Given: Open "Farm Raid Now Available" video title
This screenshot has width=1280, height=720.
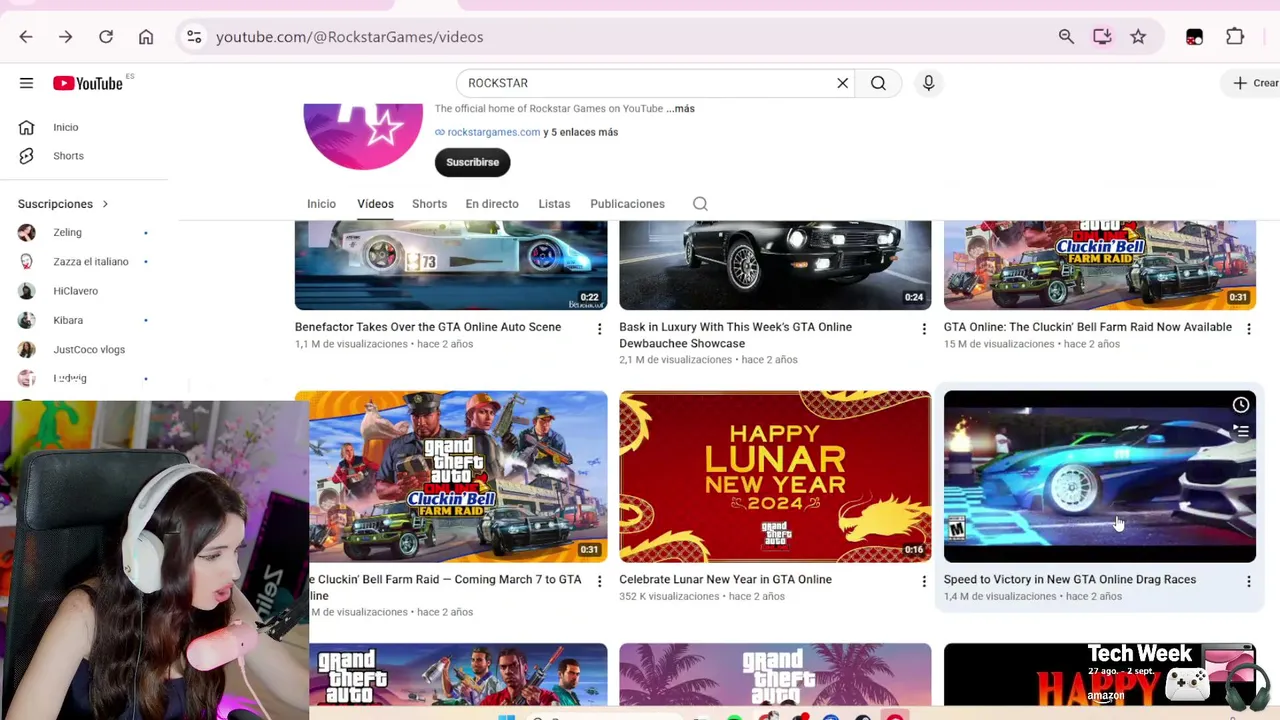Looking at the screenshot, I should coord(1088,327).
